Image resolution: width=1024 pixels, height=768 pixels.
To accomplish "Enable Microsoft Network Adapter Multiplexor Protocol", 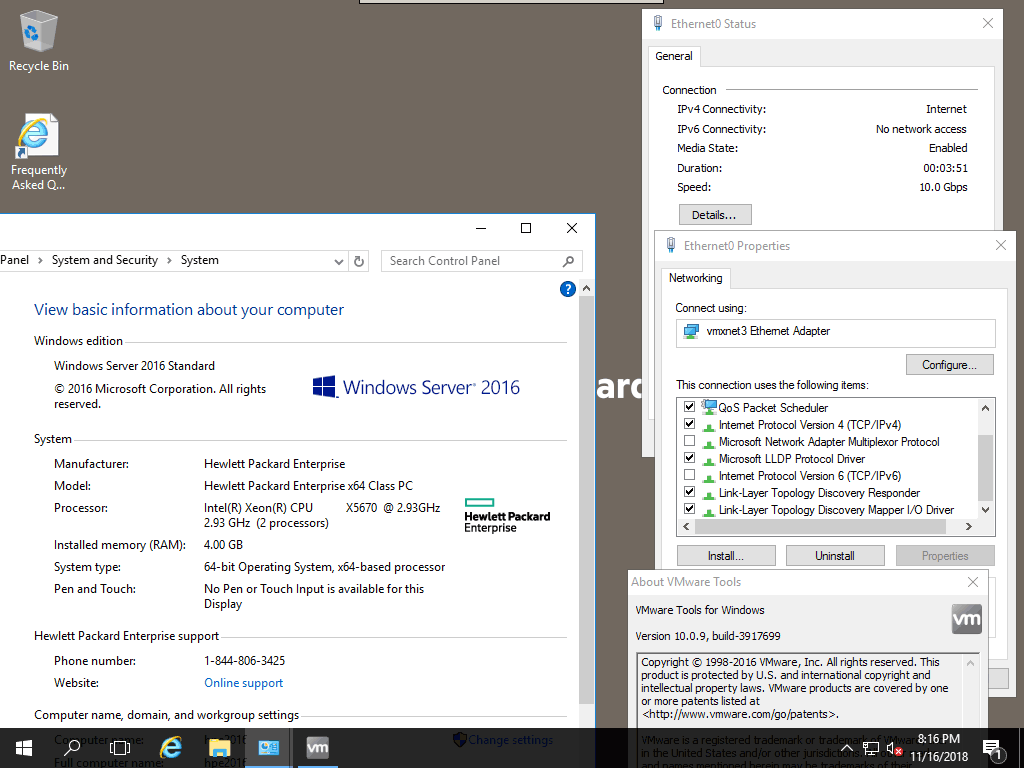I will coord(690,441).
